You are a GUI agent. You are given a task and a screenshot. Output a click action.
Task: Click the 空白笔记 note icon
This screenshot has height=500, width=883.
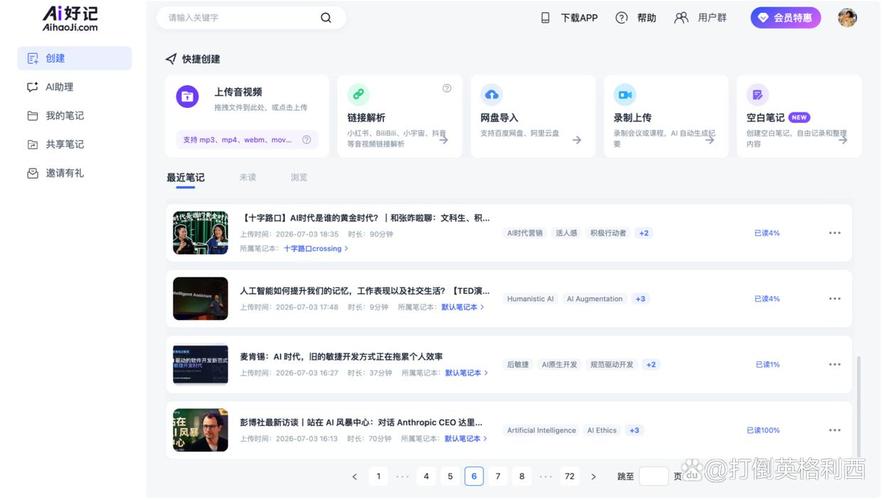point(757,95)
